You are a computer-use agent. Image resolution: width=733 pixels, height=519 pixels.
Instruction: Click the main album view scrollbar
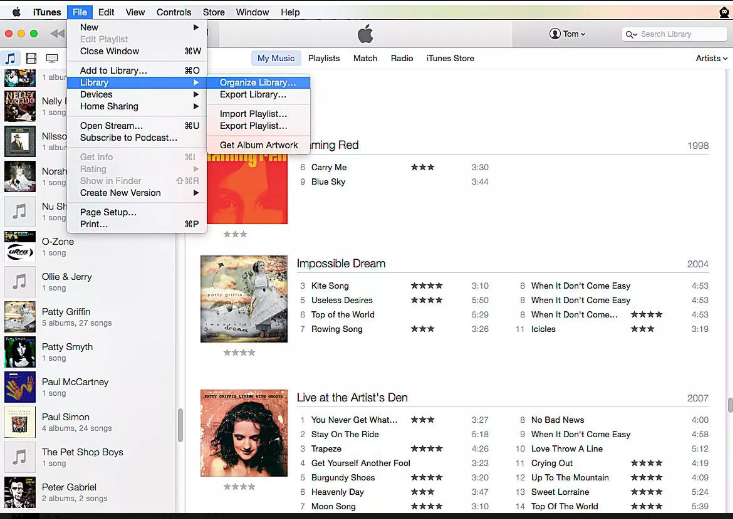click(x=730, y=405)
